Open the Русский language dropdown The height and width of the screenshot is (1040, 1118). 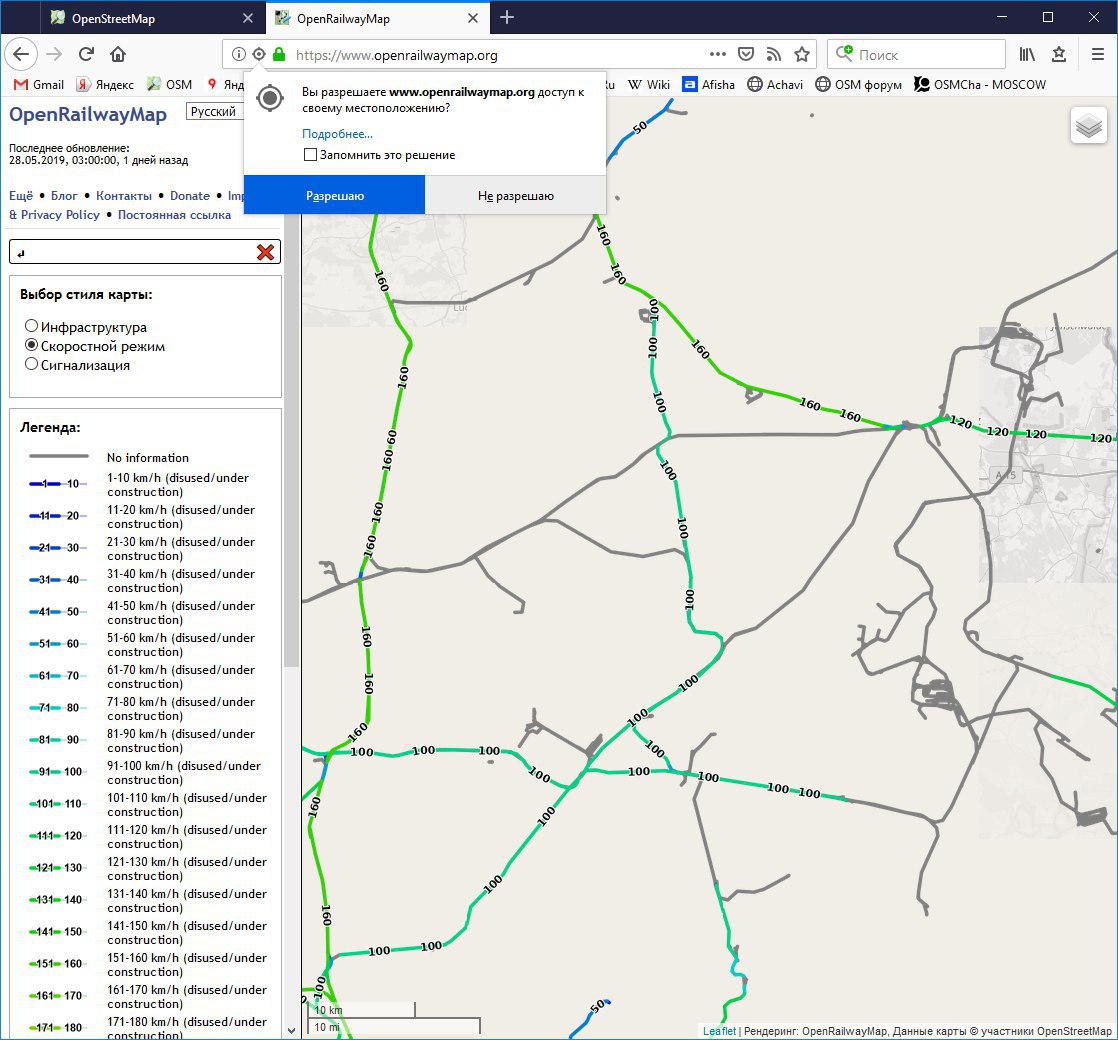215,111
